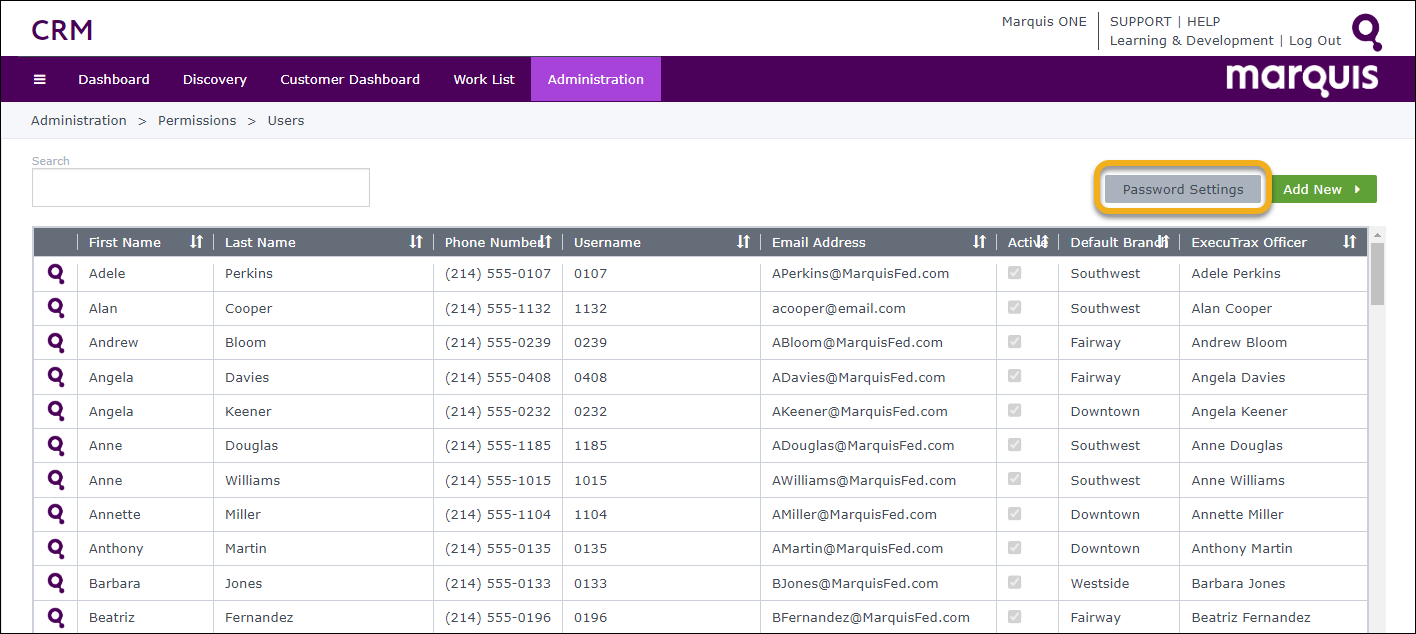The image size is (1416, 634).
Task: Sort by Default Branch column arrows
Action: (1162, 242)
